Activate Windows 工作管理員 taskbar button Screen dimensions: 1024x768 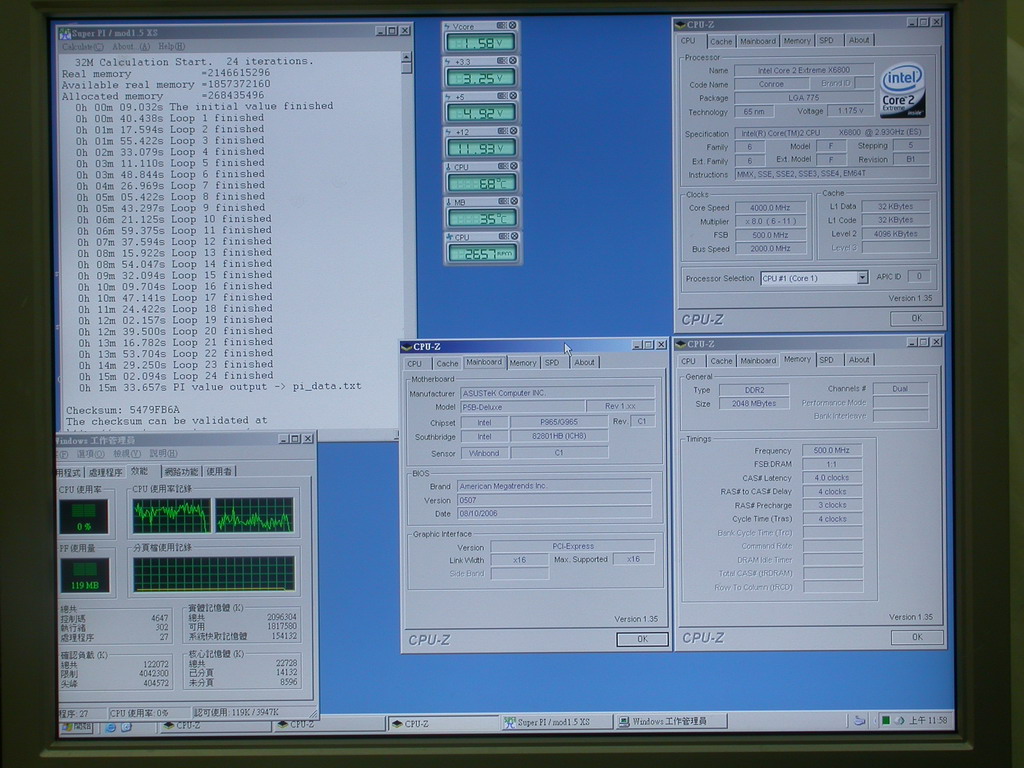tap(671, 722)
